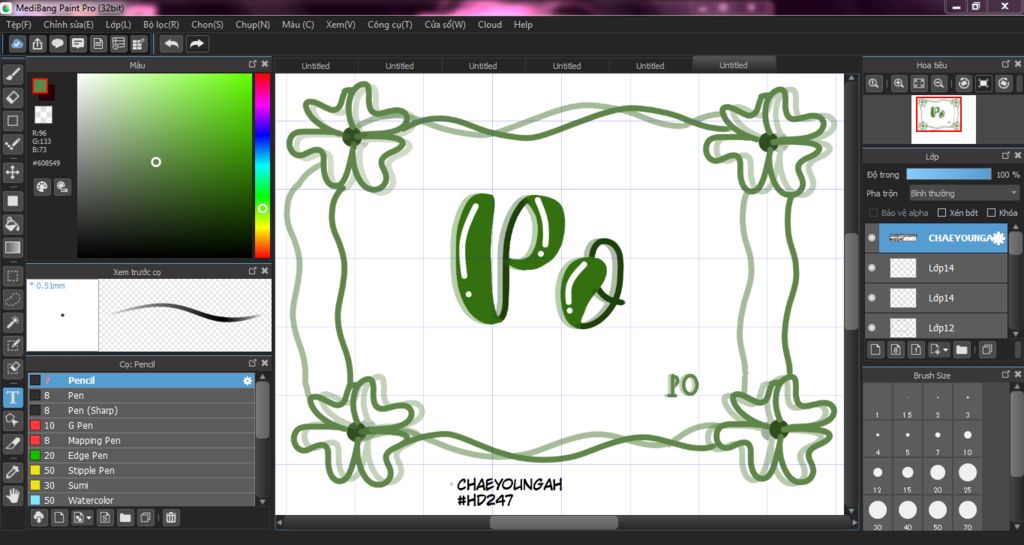
Task: Enable the Xén bớt checkbox
Action: 942,213
